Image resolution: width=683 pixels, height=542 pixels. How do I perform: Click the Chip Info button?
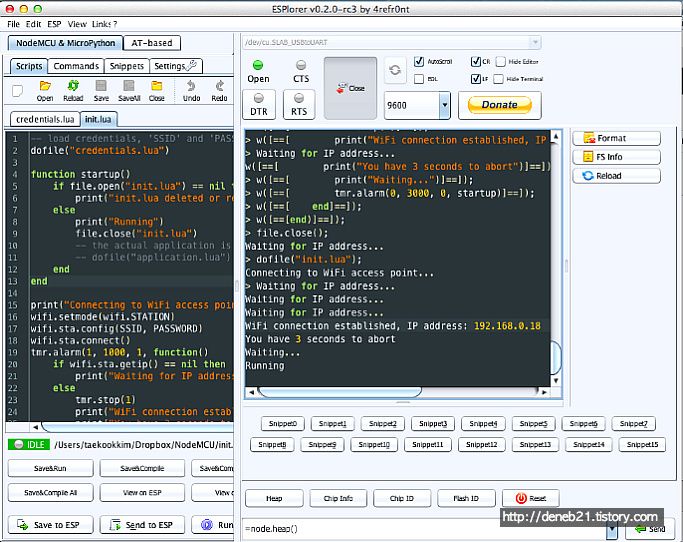pos(338,498)
